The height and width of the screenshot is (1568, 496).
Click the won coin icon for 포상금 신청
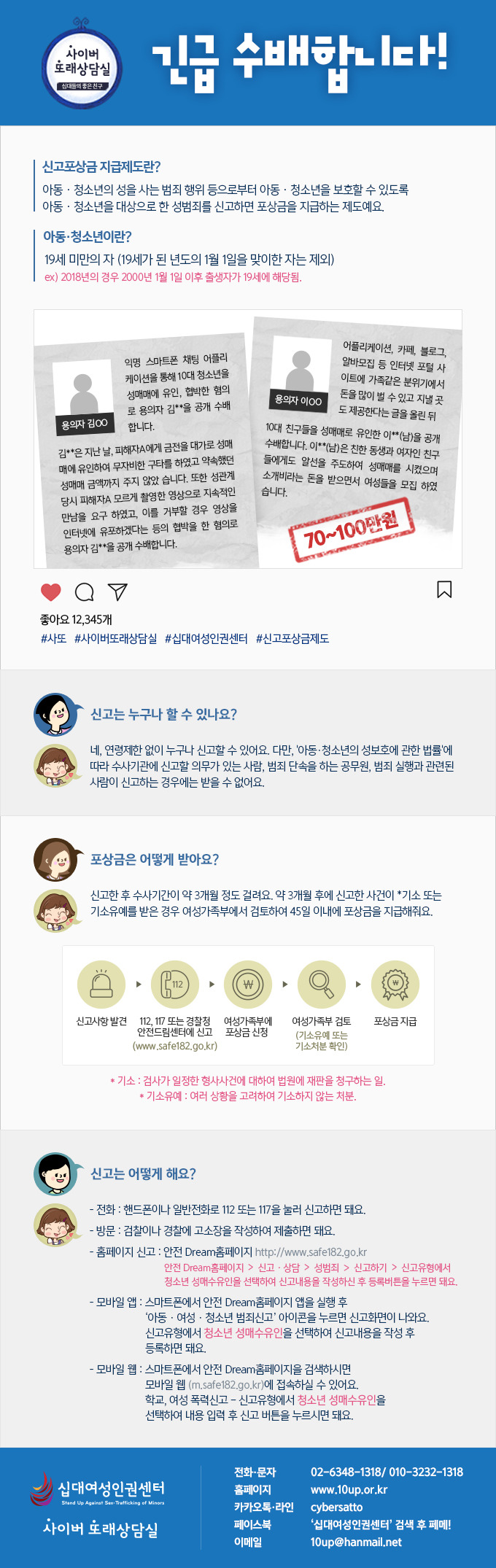pos(248,984)
